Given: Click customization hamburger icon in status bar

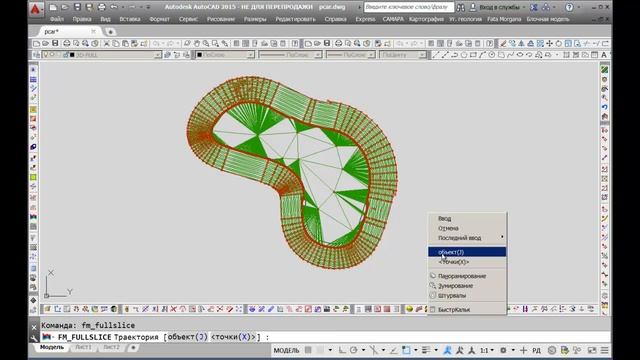Looking at the screenshot, I should pos(604,350).
